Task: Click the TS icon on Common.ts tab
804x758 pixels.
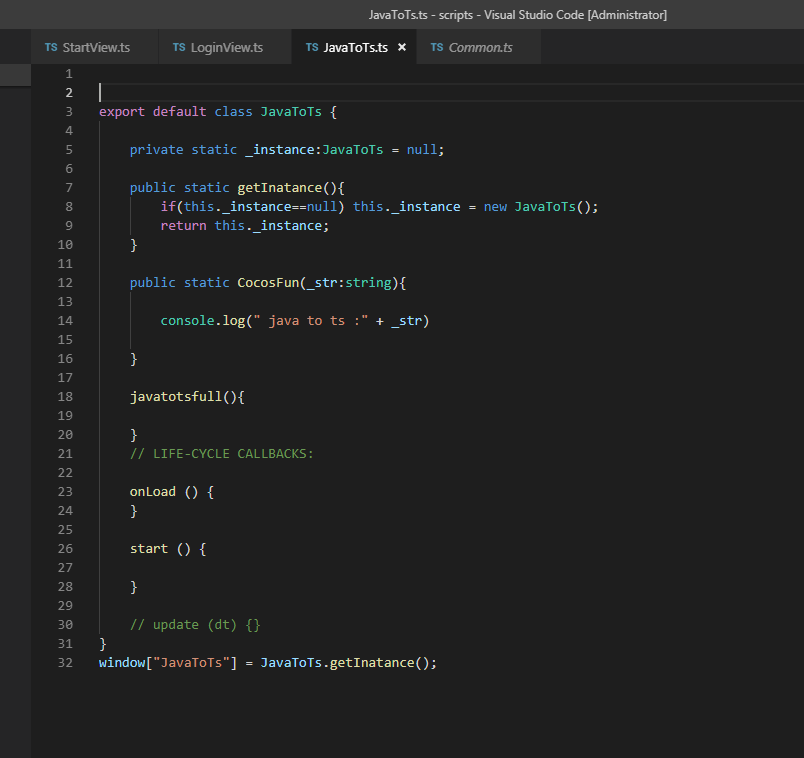Action: pyautogui.click(x=437, y=47)
